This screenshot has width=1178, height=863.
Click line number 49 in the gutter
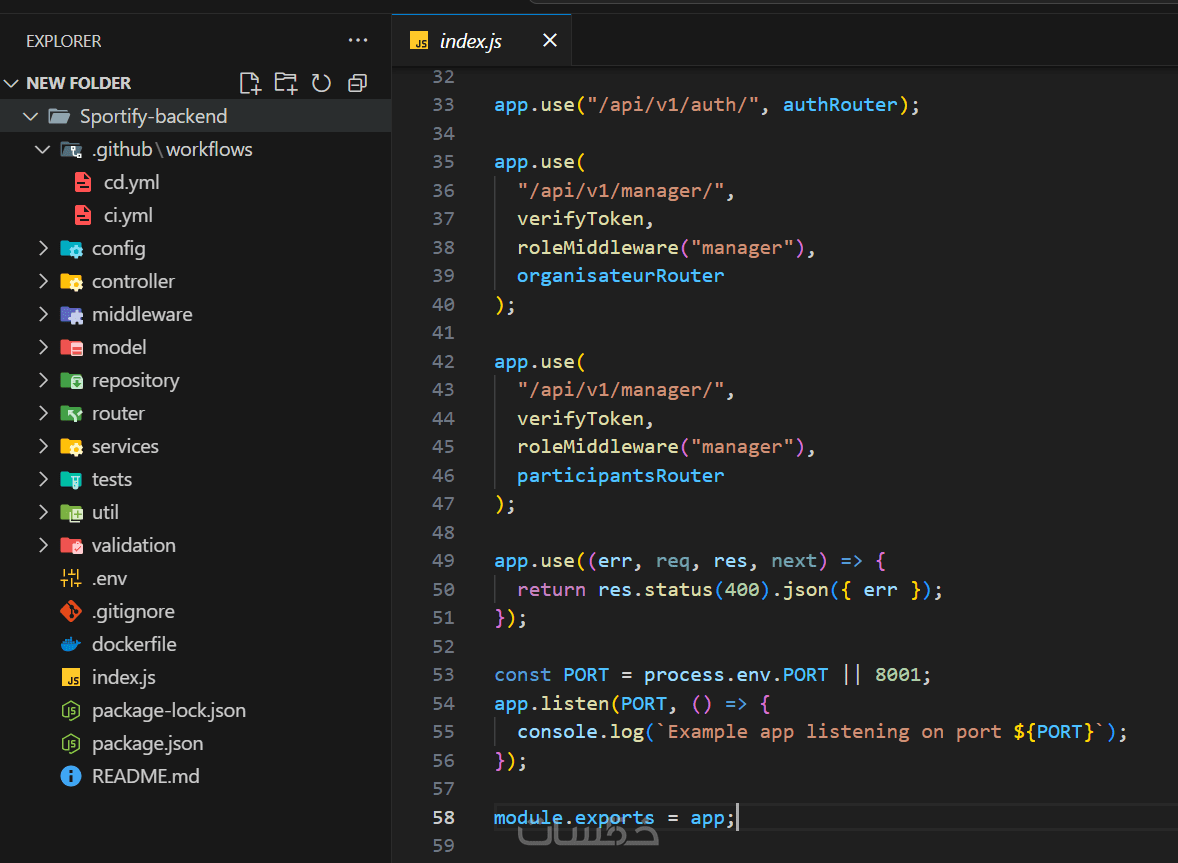[x=442, y=561]
